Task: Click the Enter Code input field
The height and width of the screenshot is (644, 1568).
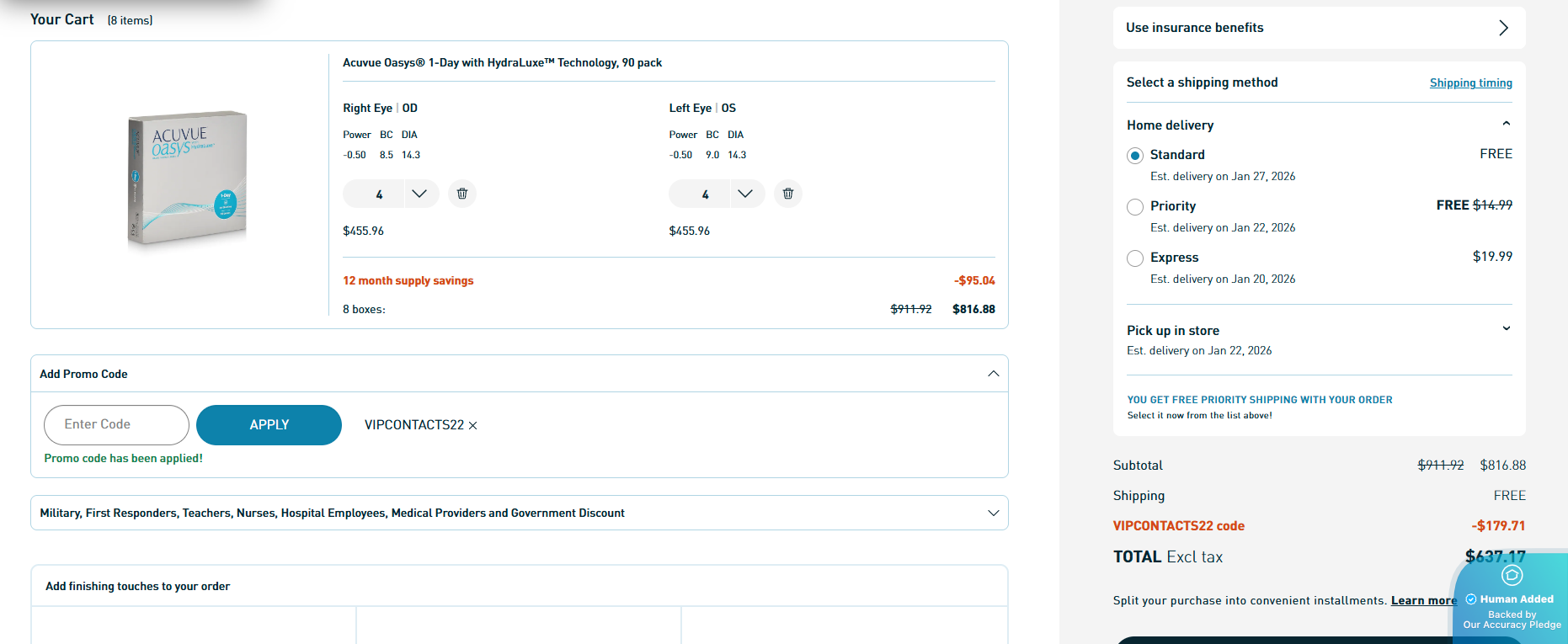Action: coord(116,425)
